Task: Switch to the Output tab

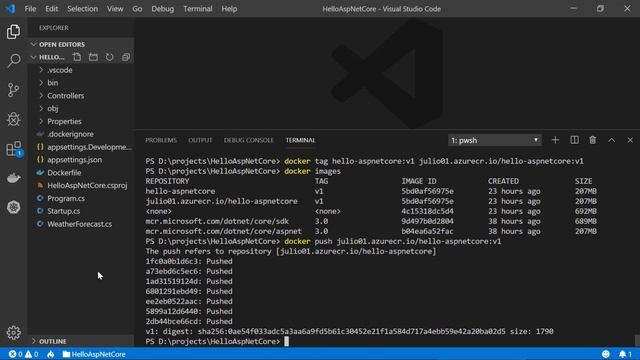Action: pos(200,140)
